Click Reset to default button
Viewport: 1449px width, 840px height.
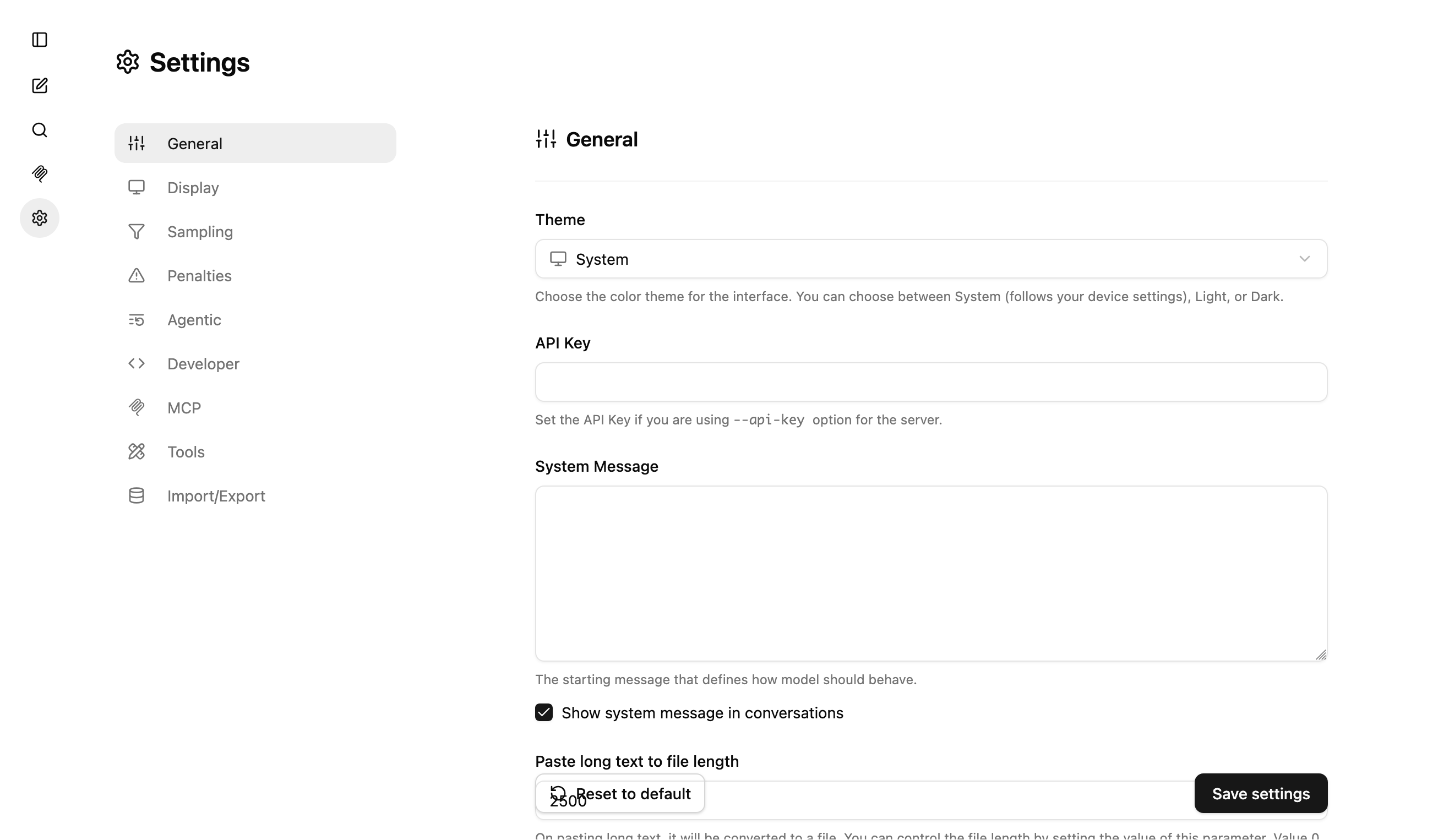620,793
